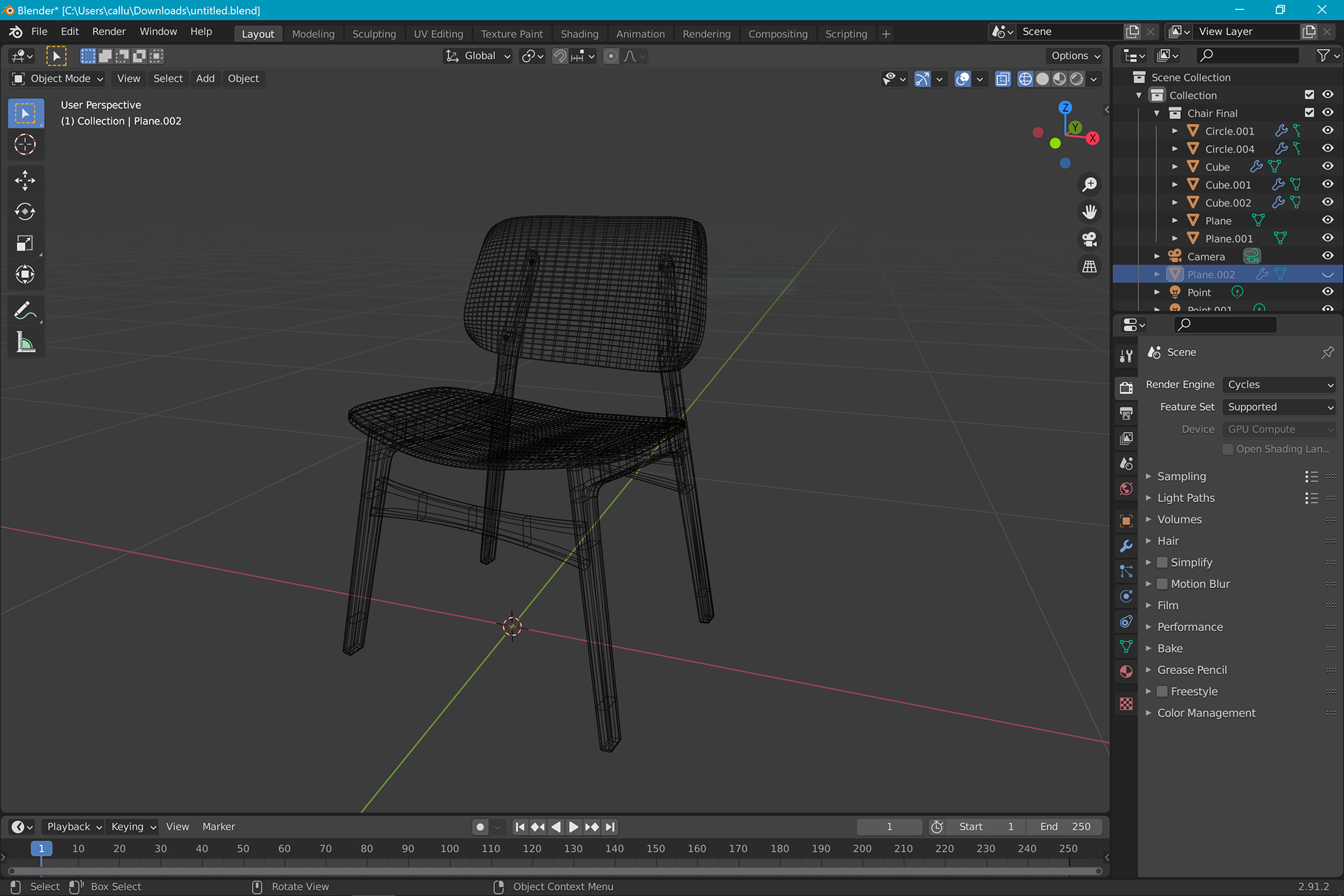Choose the Annotate tool

(x=25, y=310)
